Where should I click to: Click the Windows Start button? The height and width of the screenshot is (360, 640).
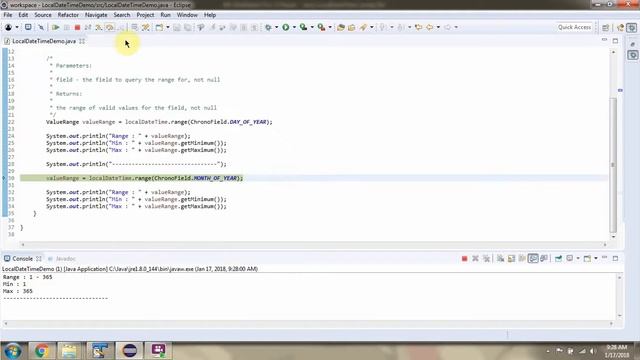12,351
